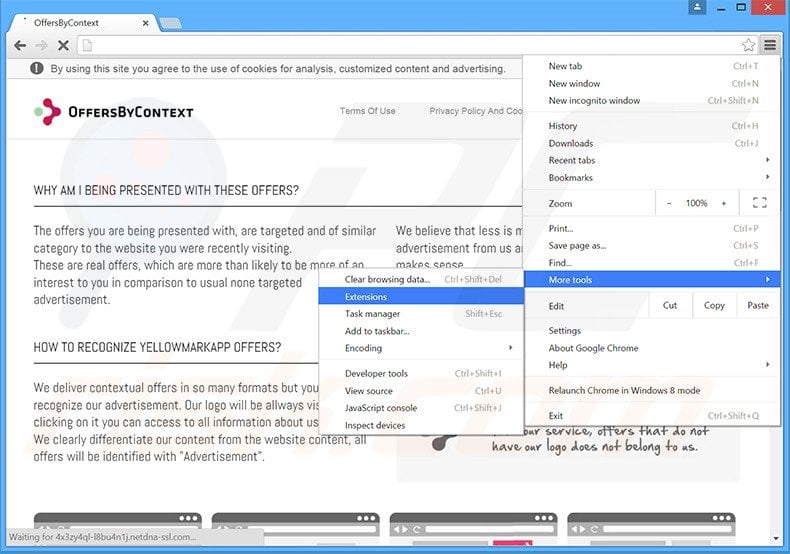Screen dimensions: 790x554
Task: Click Paste in the Edit row
Action: point(758,305)
